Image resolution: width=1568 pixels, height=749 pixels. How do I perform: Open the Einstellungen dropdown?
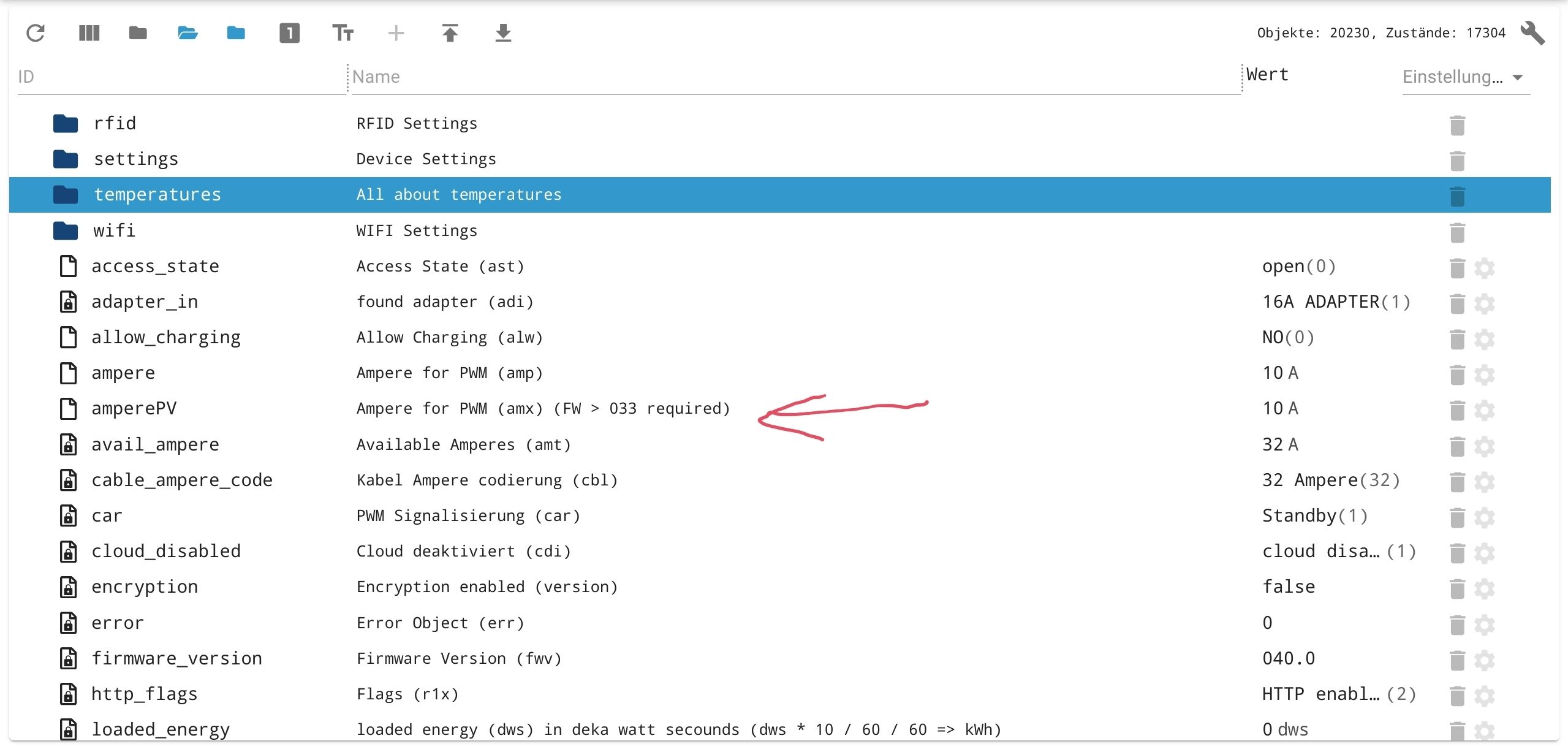(x=1466, y=77)
